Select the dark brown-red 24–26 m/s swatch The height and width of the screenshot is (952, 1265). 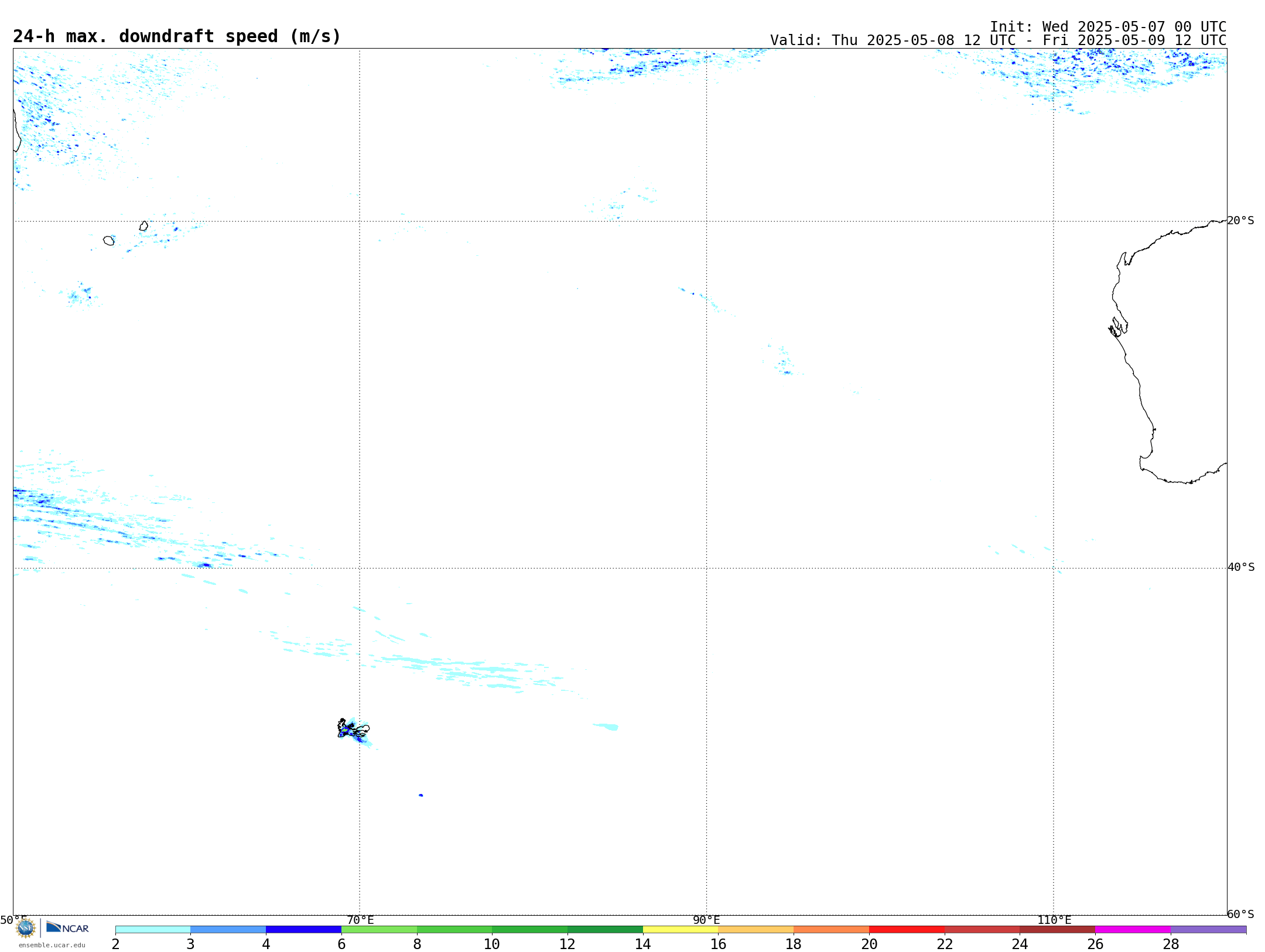point(1058,930)
